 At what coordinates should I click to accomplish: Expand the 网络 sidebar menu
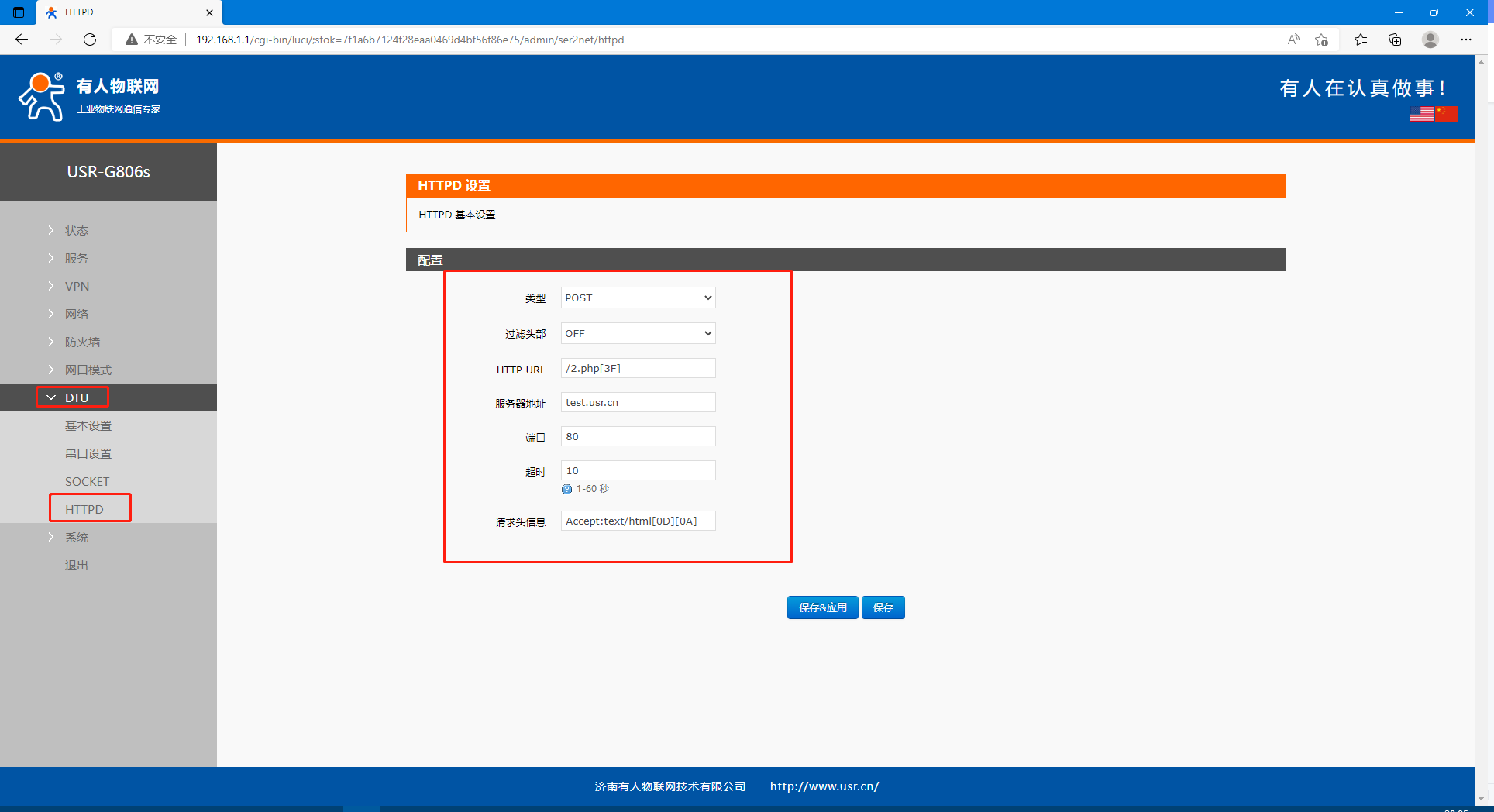point(76,314)
